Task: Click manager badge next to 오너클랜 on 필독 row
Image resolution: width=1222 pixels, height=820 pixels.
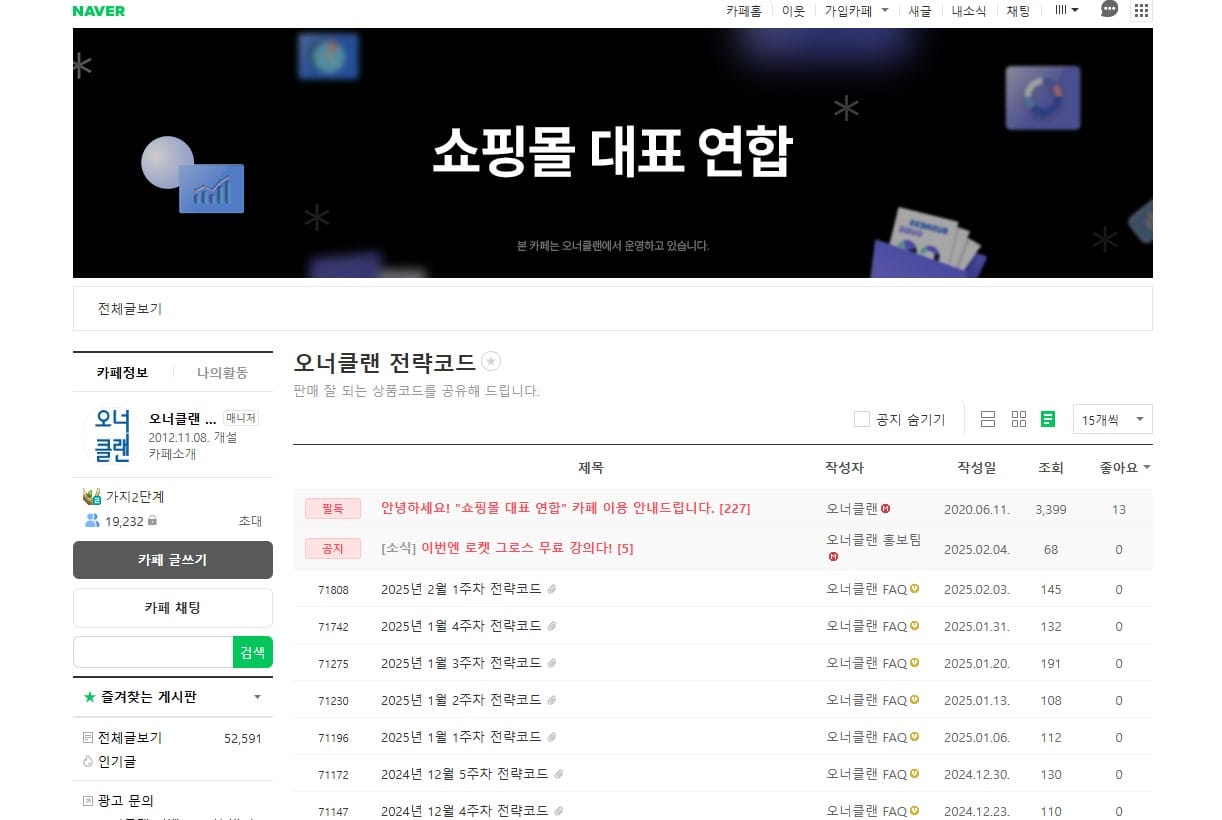Action: click(886, 509)
